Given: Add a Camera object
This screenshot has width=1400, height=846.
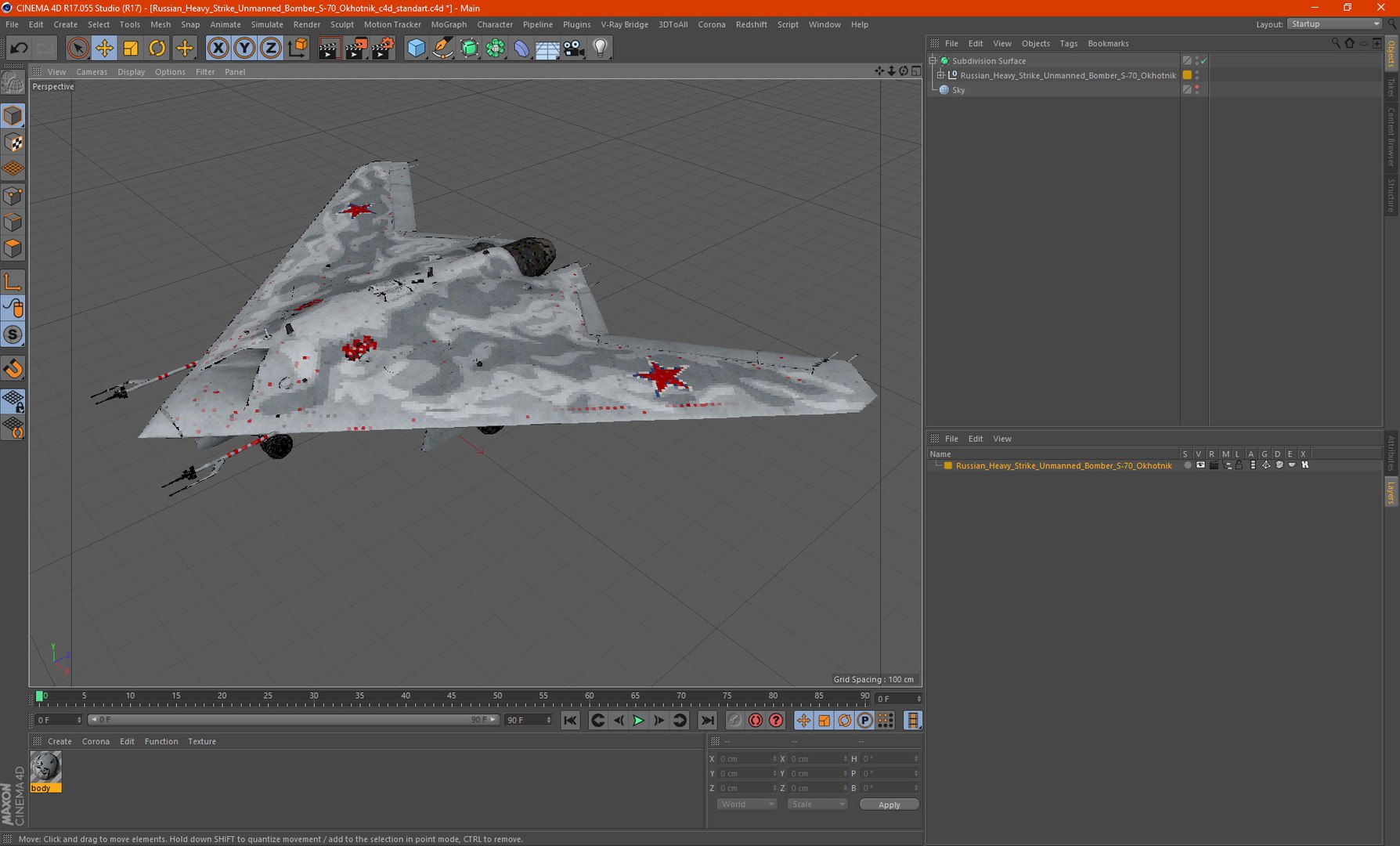Looking at the screenshot, I should pyautogui.click(x=574, y=49).
